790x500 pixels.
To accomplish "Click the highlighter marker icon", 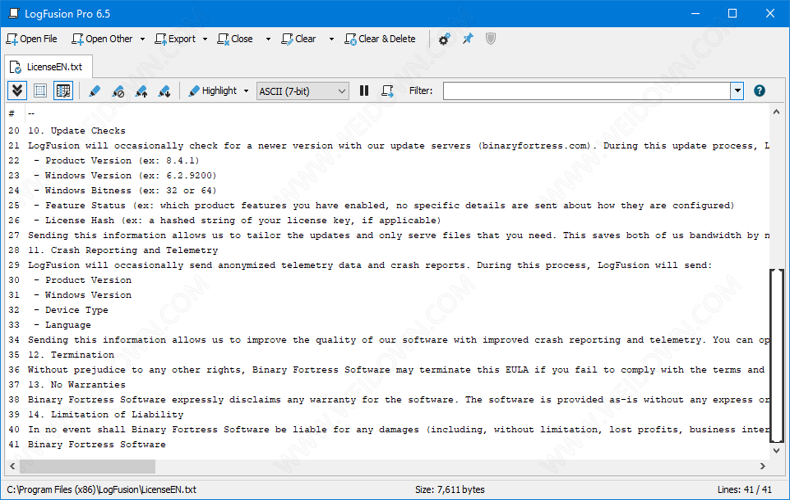I will tap(94, 91).
